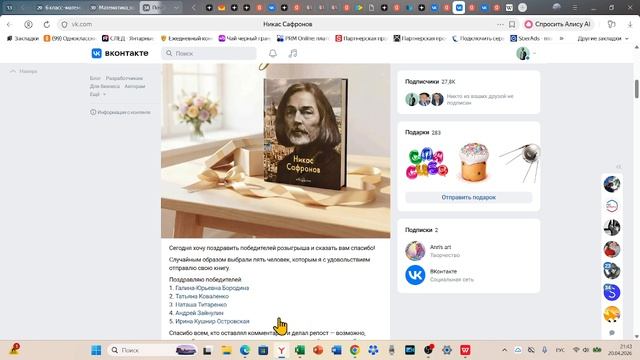Open Андрей Зайнулин's profile link
640x360 pixels.
coord(199,313)
